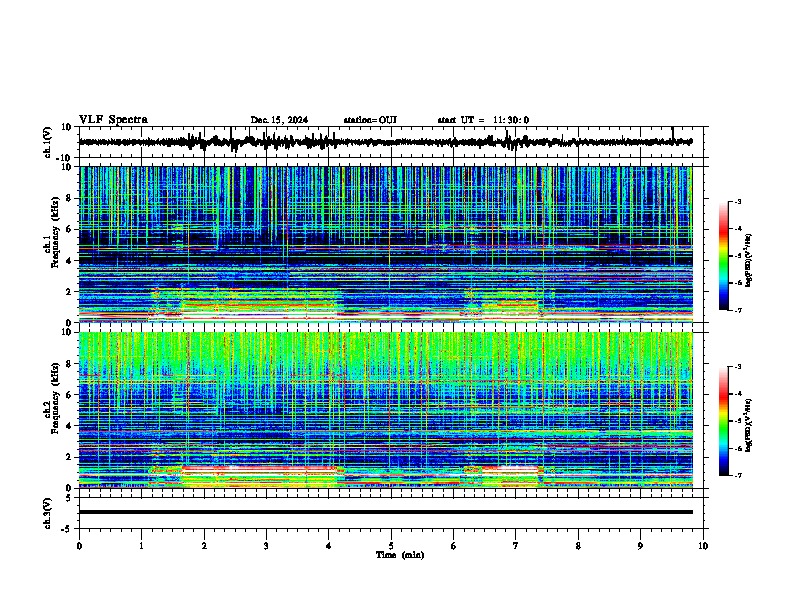This screenshot has width=792, height=612.
Task: Click the "5" tick on the ch.3(V) axis
Action: pyautogui.click(x=69, y=498)
